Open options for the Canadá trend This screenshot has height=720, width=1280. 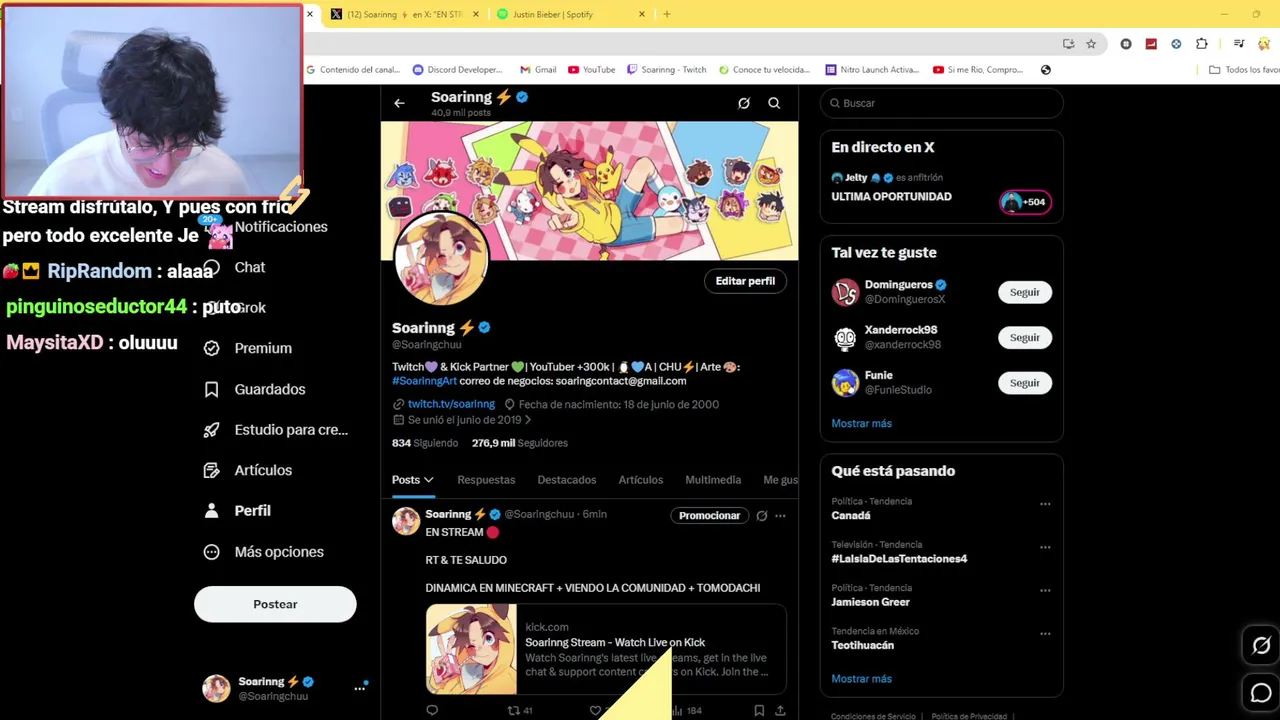[1045, 504]
